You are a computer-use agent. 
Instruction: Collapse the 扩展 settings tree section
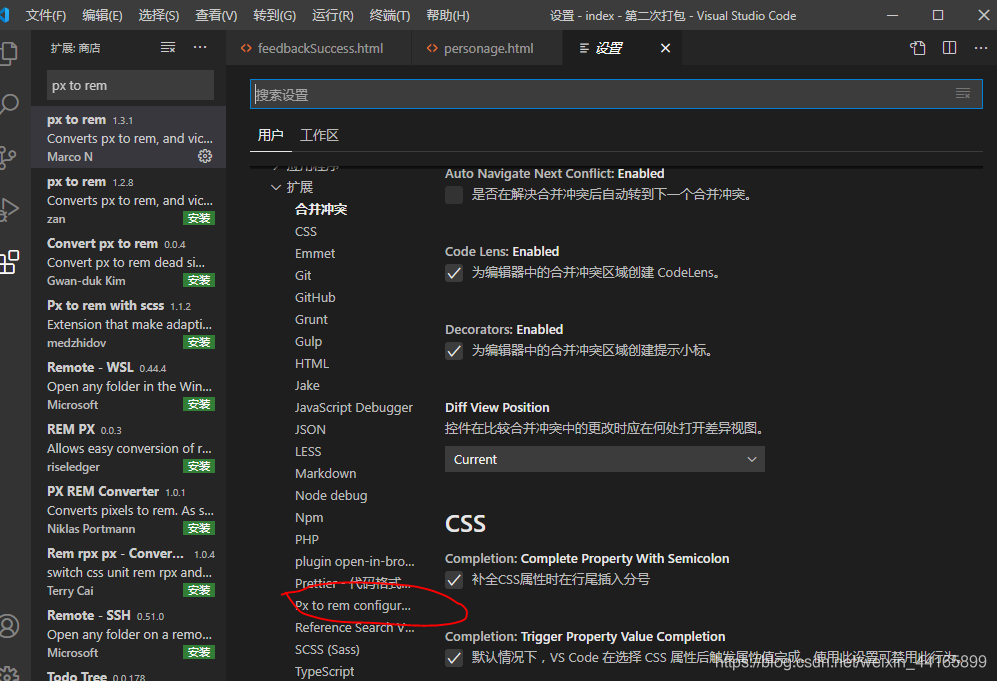pyautogui.click(x=275, y=187)
